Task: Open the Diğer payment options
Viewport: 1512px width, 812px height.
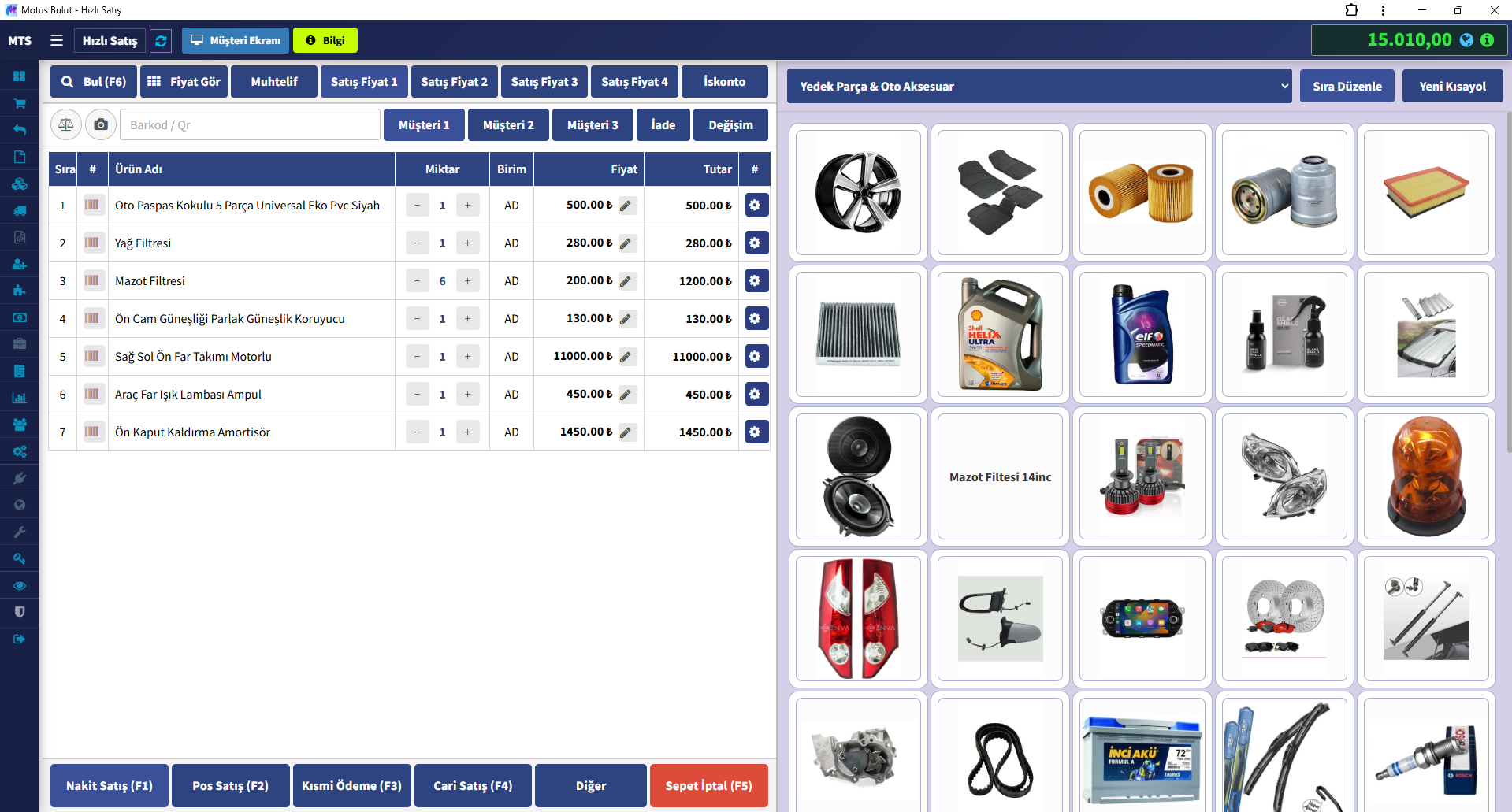Action: [x=590, y=785]
